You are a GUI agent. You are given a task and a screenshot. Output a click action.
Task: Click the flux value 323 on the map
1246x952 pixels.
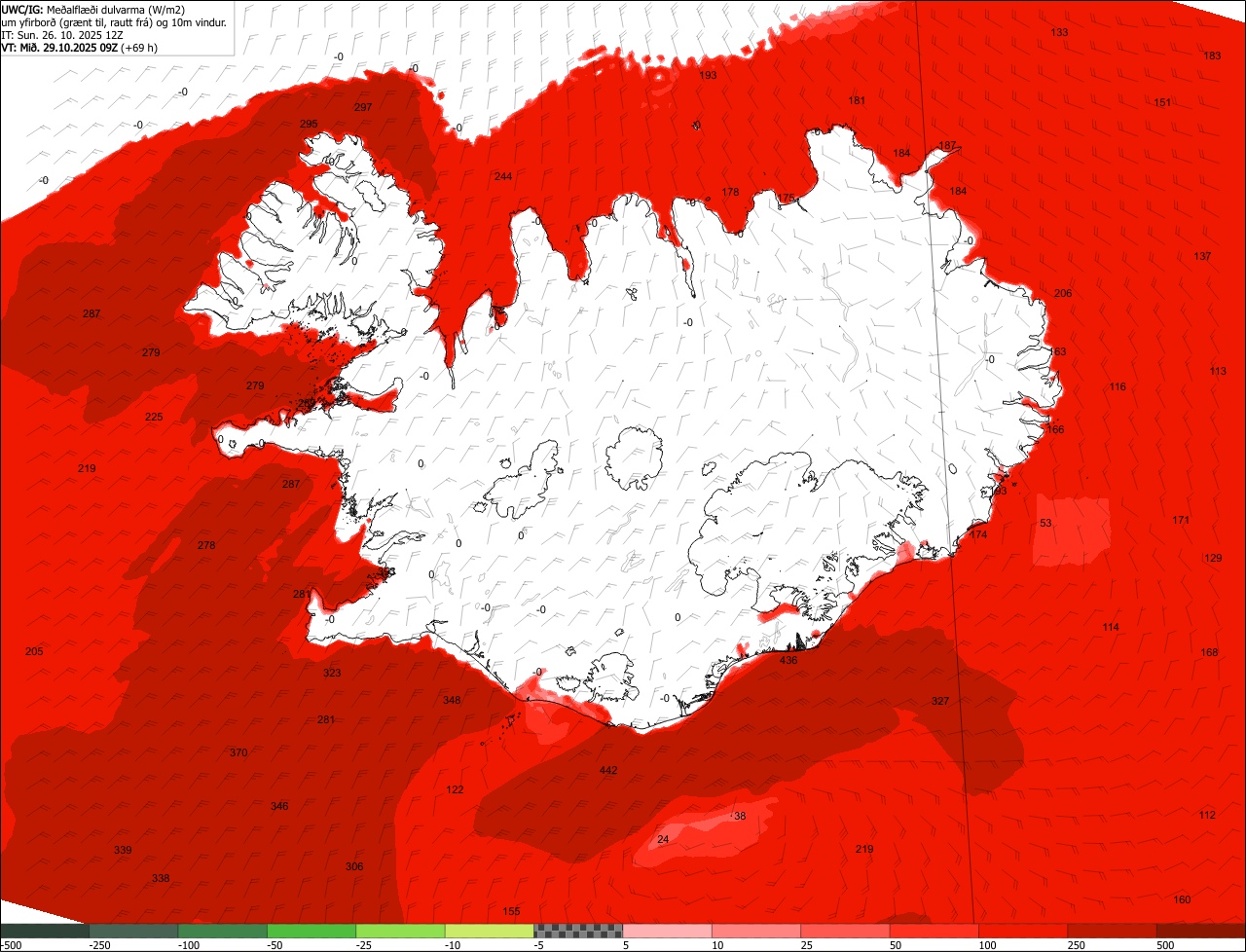click(x=332, y=674)
